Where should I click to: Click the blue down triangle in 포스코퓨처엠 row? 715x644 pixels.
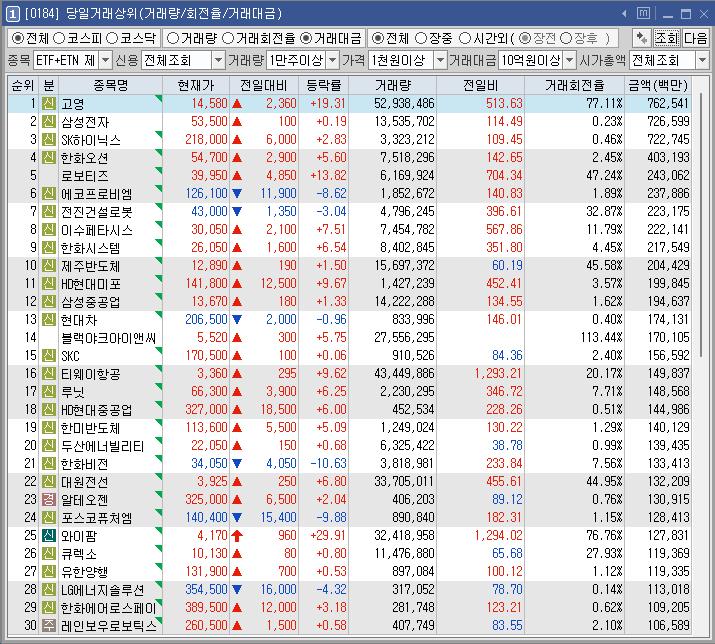tap(237, 518)
